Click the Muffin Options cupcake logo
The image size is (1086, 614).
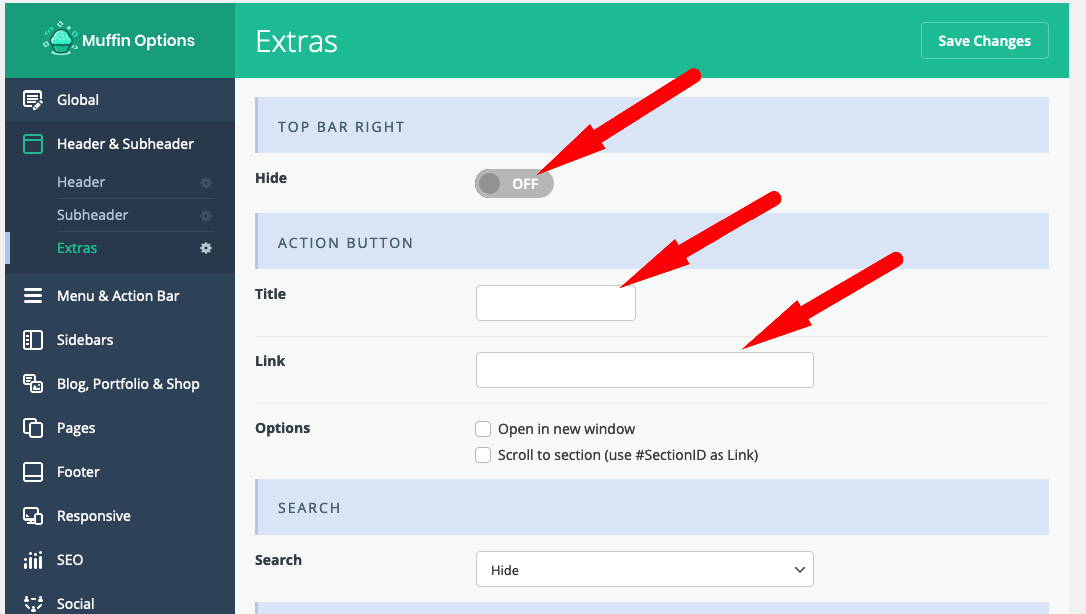click(60, 38)
